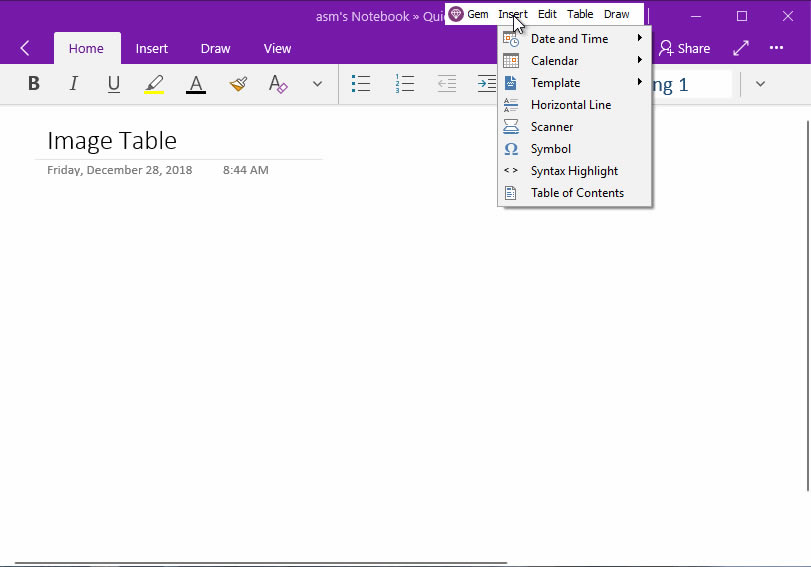Insert a numbered list
Viewport: 811px width, 567px height.
point(404,84)
